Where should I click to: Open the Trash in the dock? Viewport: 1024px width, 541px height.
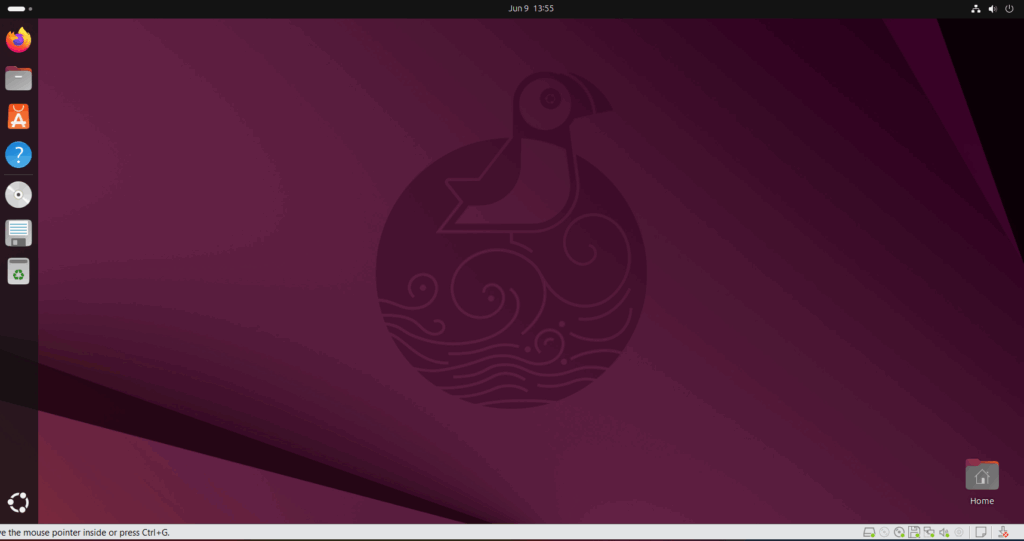point(18,271)
